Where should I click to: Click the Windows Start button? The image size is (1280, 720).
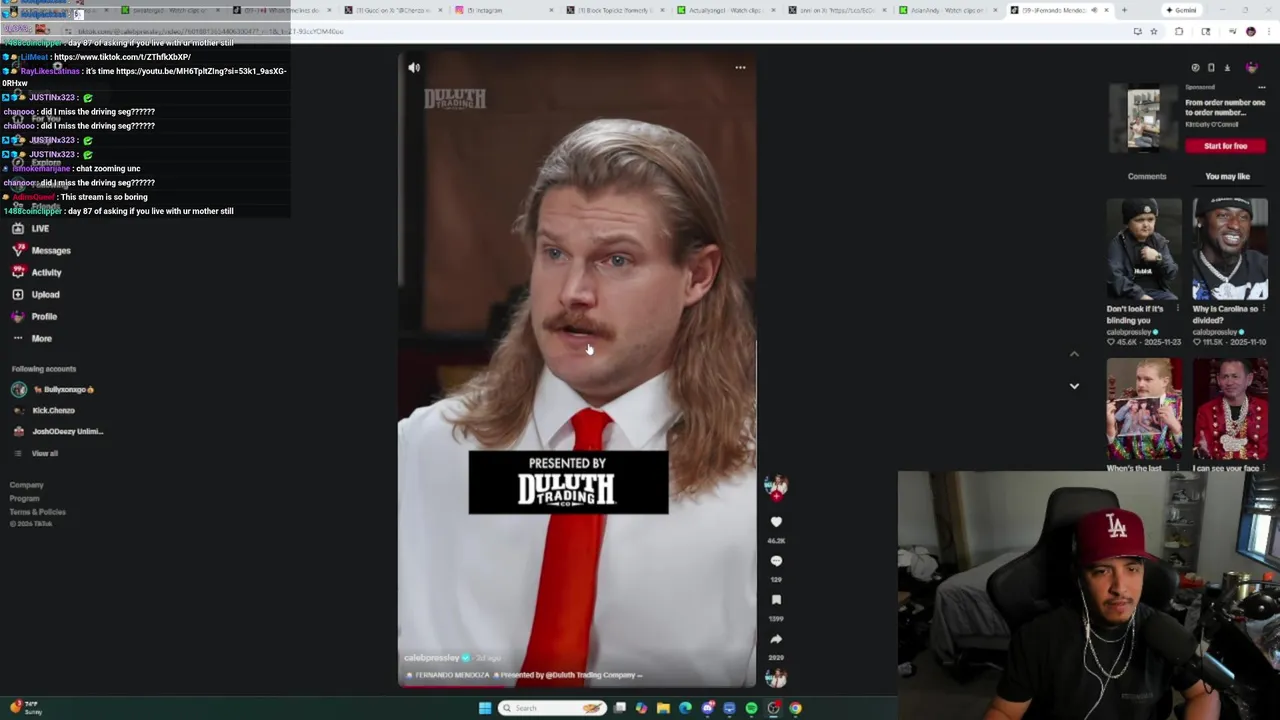pos(485,708)
